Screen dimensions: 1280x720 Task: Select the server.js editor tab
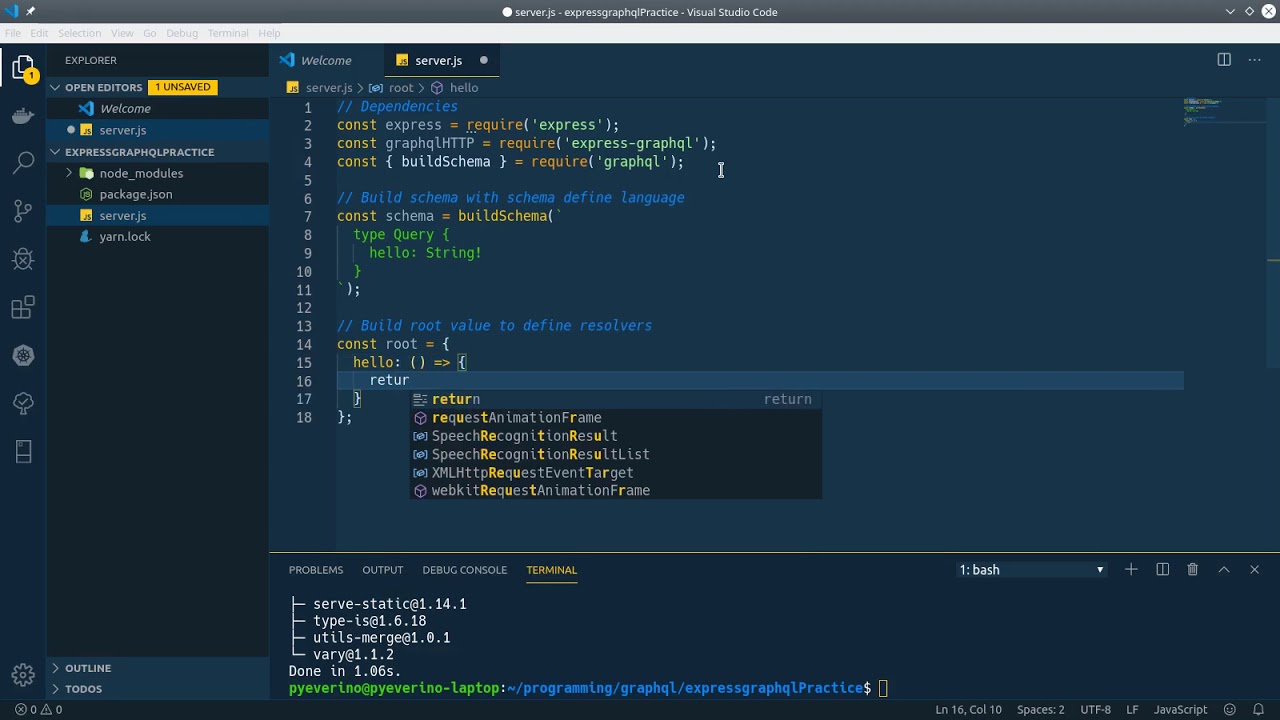(x=441, y=60)
